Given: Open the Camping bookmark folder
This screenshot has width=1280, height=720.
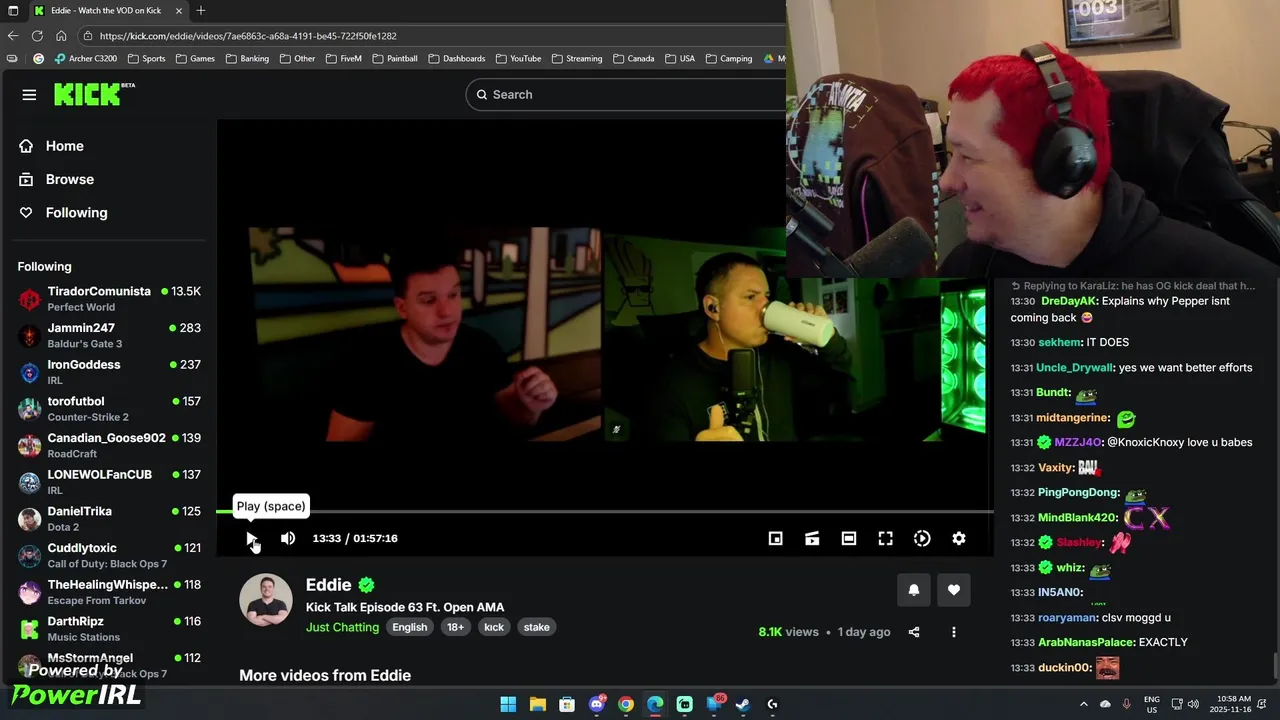Looking at the screenshot, I should (728, 59).
